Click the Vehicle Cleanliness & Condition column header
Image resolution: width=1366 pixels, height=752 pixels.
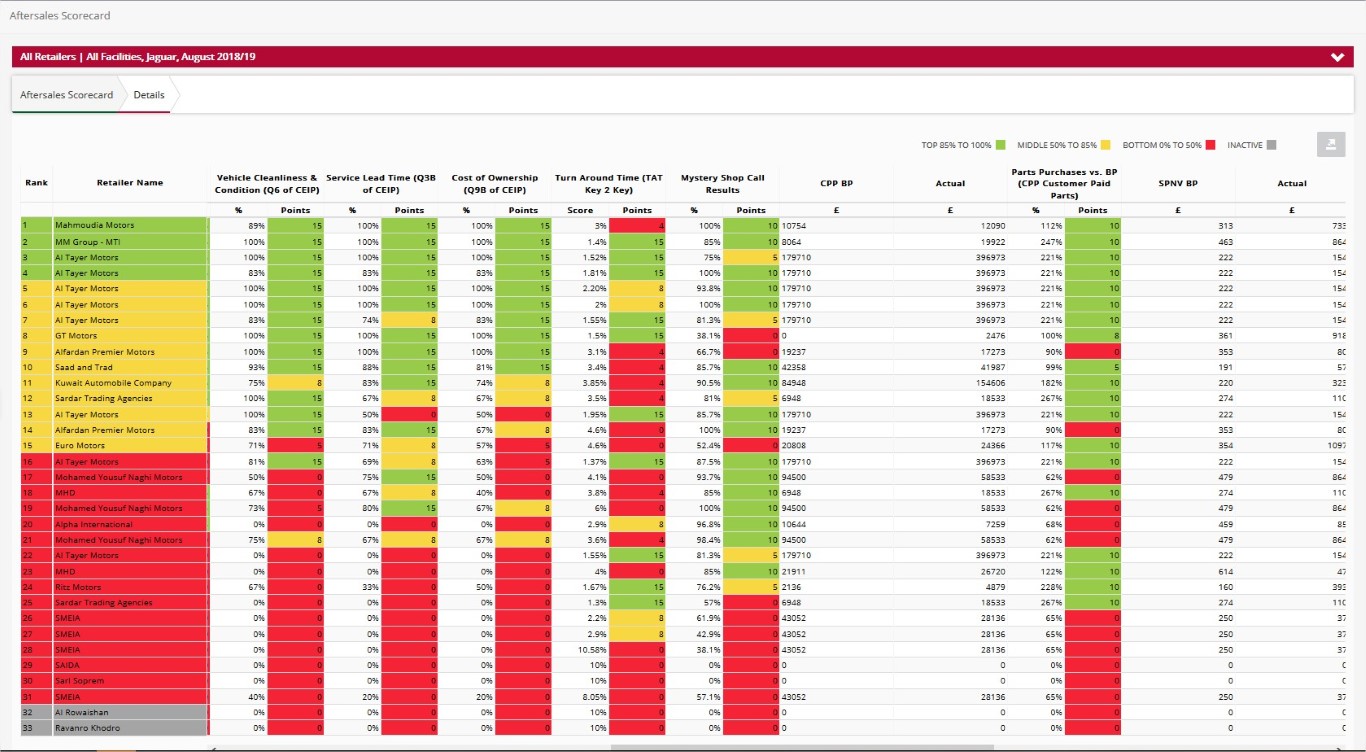(266, 183)
